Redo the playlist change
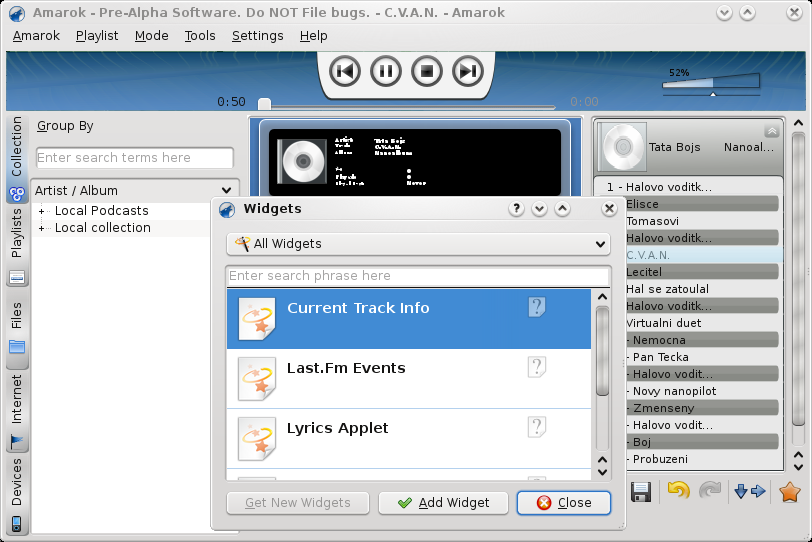The image size is (812, 542). coord(710,490)
